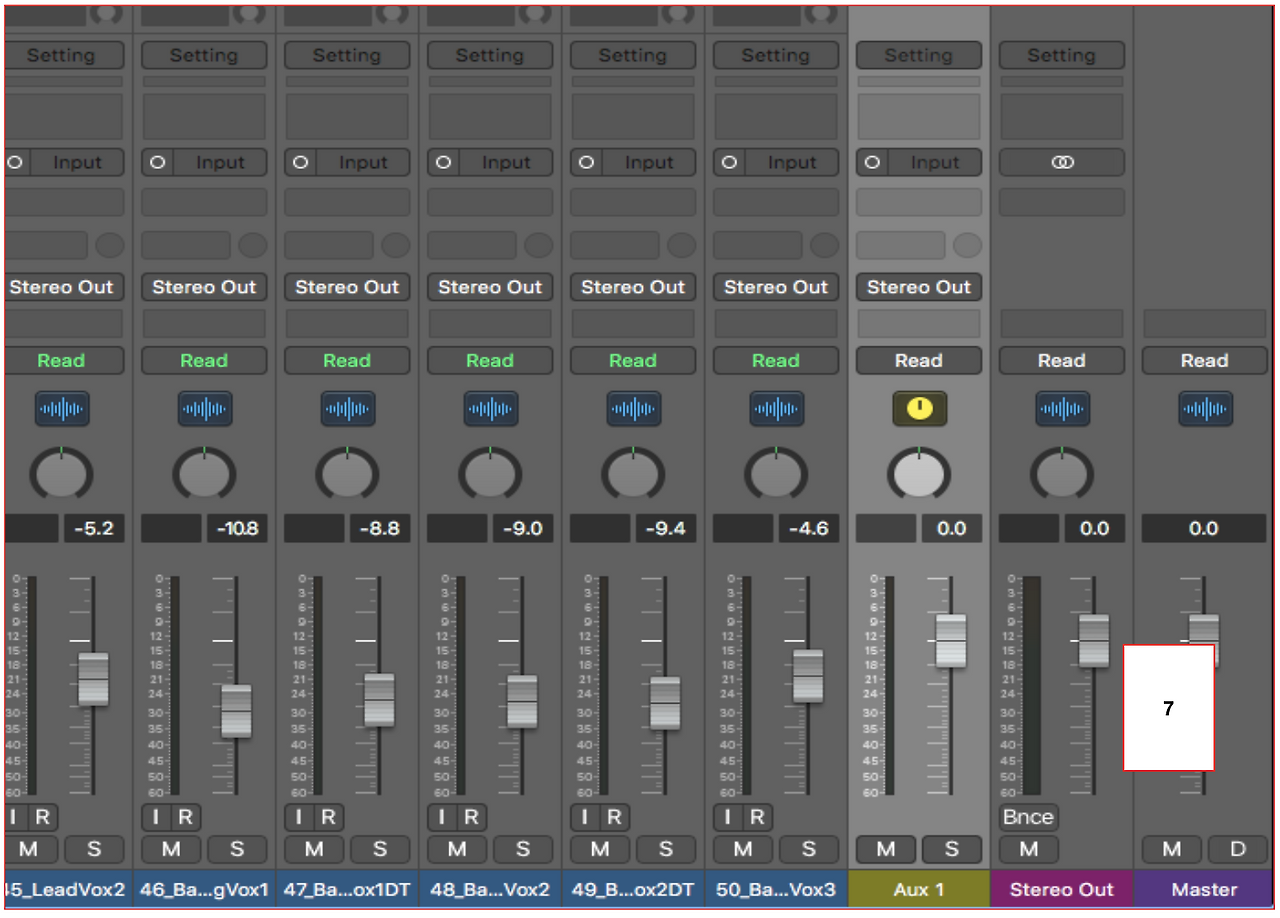The width and height of the screenshot is (1280, 918).
Task: Click the mono format circle on 48_Ba...Vox2
Action: [x=443, y=162]
